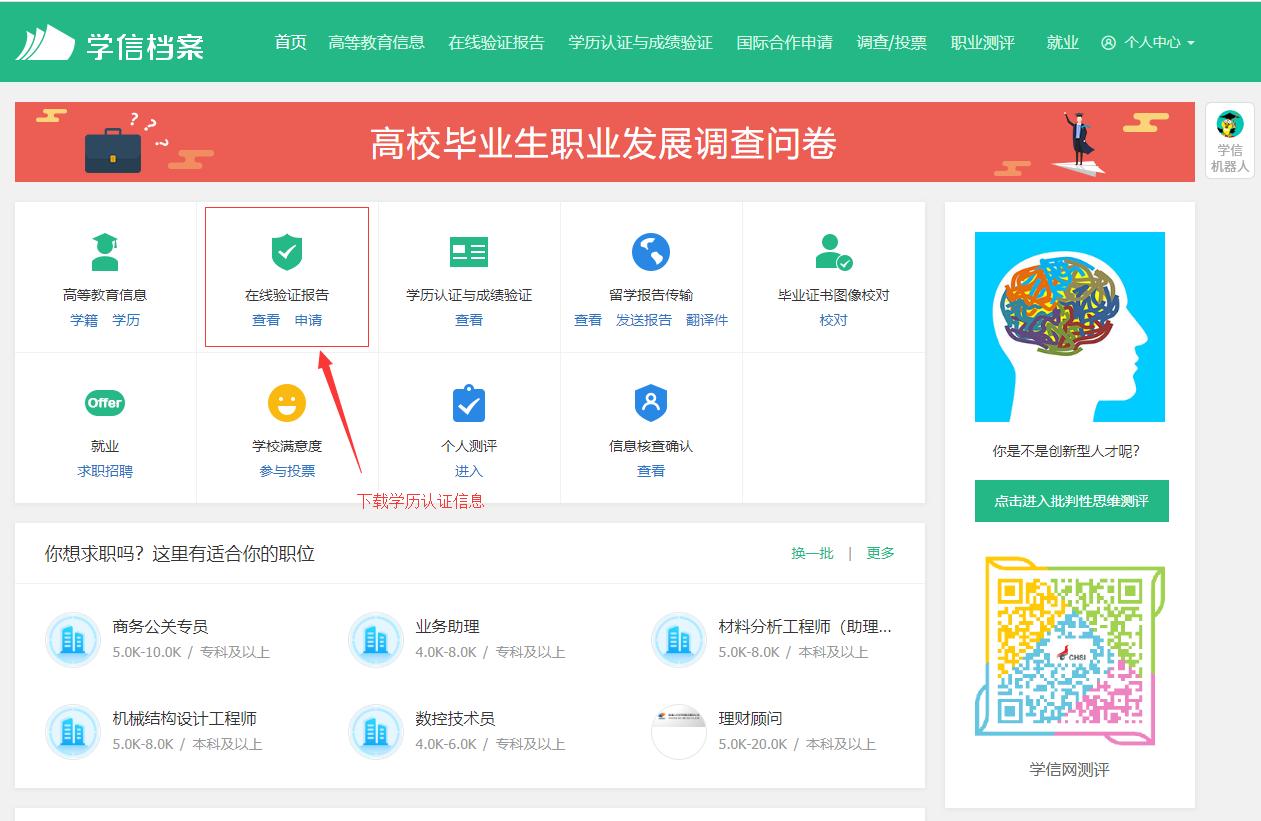Click 换一批 to refresh job listings
This screenshot has width=1261, height=821.
(x=811, y=552)
